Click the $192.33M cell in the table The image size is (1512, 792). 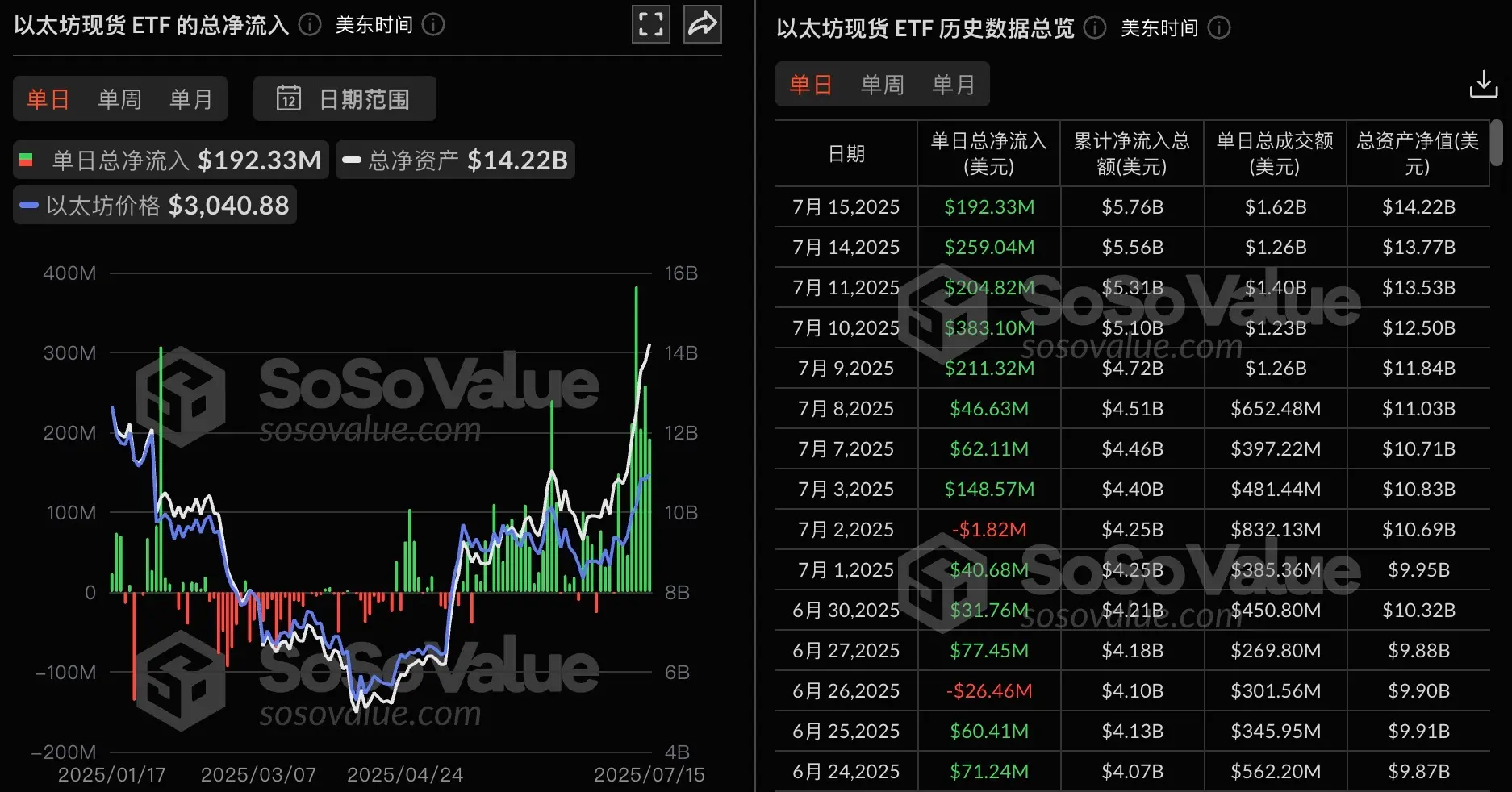point(989,207)
